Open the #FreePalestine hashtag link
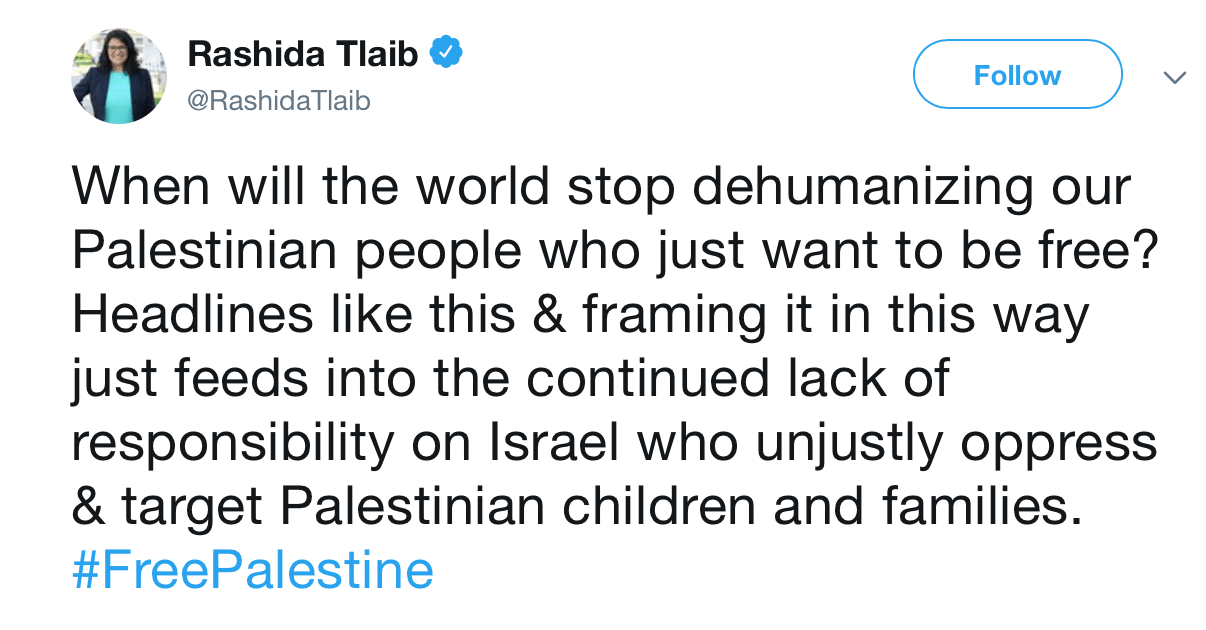 [x=253, y=571]
